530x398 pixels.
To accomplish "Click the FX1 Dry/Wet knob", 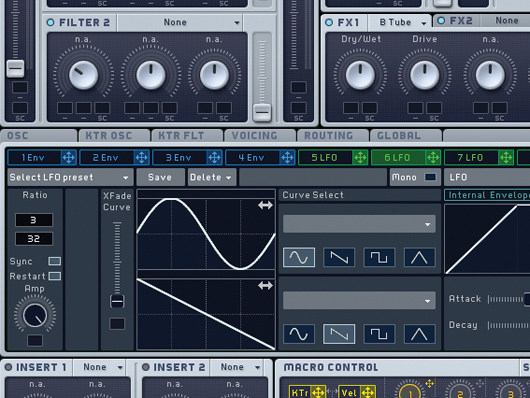I will coord(360,75).
